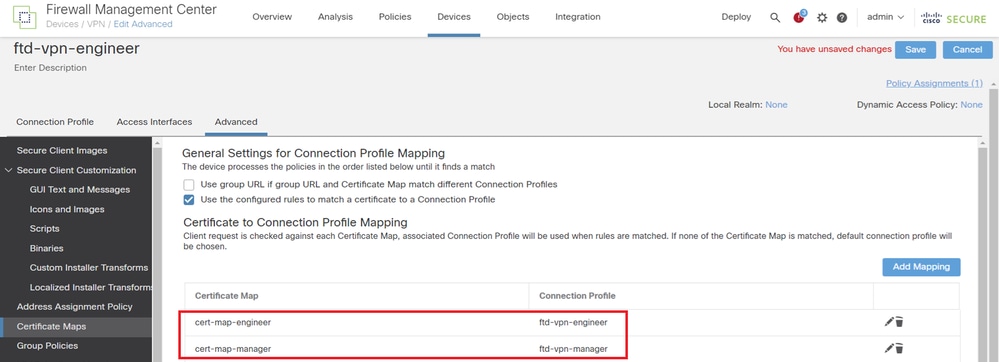
Task: Open the Analysis menu
Action: [x=335, y=17]
